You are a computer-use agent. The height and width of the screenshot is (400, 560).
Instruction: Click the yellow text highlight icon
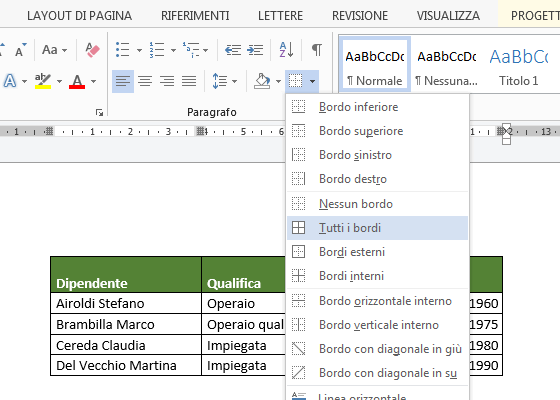coord(43,81)
